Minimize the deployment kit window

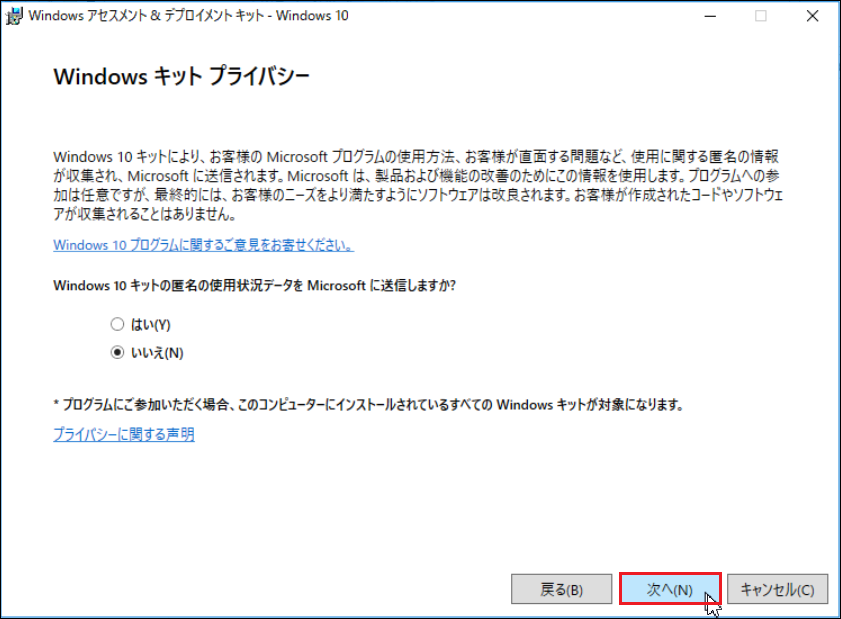[710, 16]
